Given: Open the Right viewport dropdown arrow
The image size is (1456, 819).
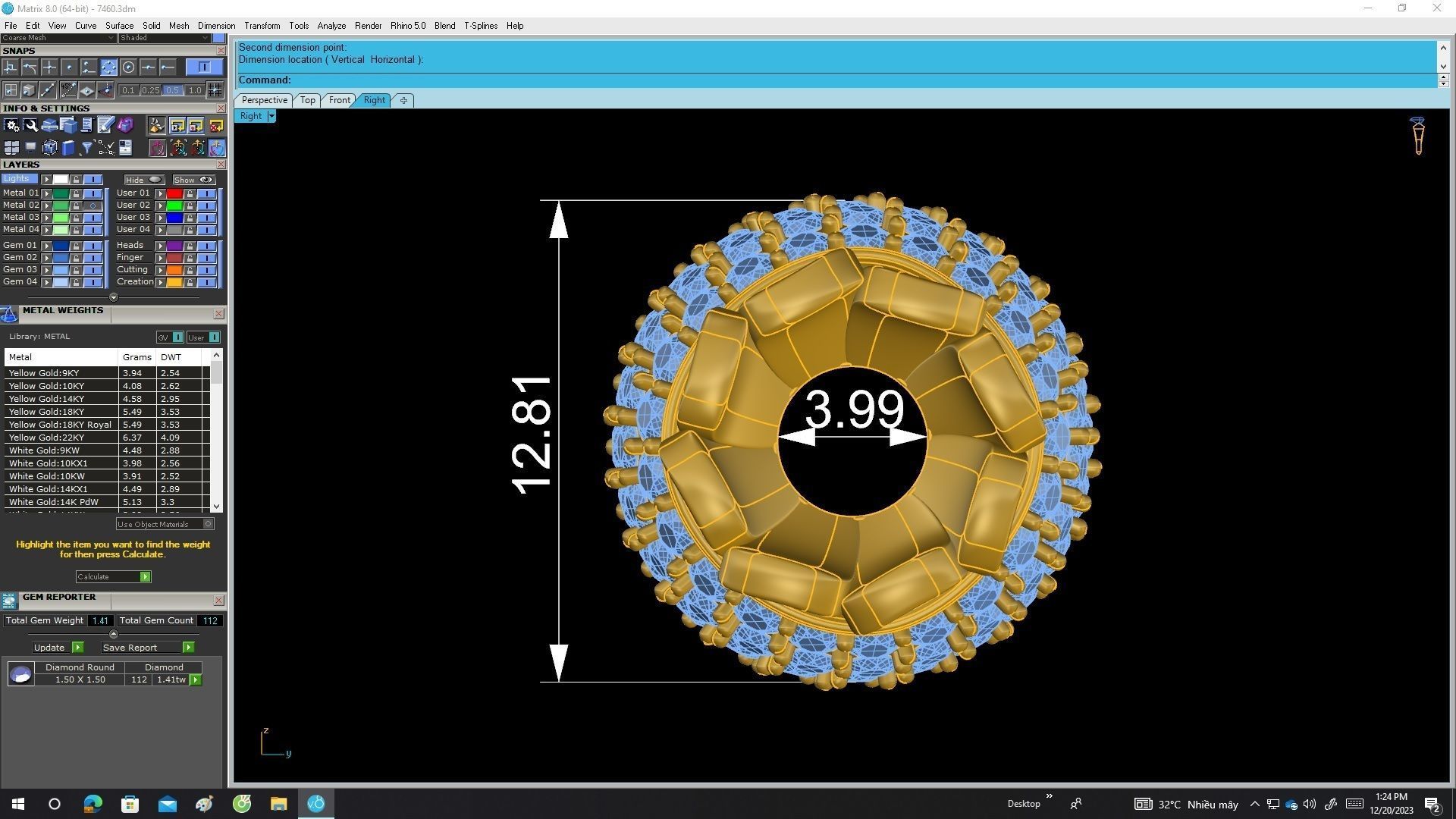Looking at the screenshot, I should pyautogui.click(x=271, y=116).
